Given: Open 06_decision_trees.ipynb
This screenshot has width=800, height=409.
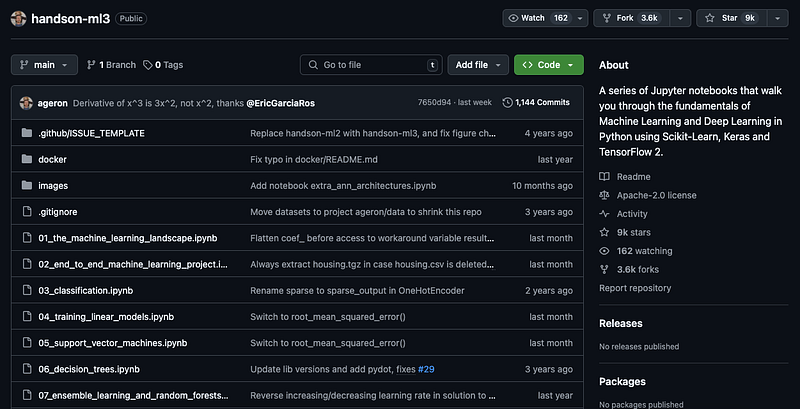Looking at the screenshot, I should [89, 369].
